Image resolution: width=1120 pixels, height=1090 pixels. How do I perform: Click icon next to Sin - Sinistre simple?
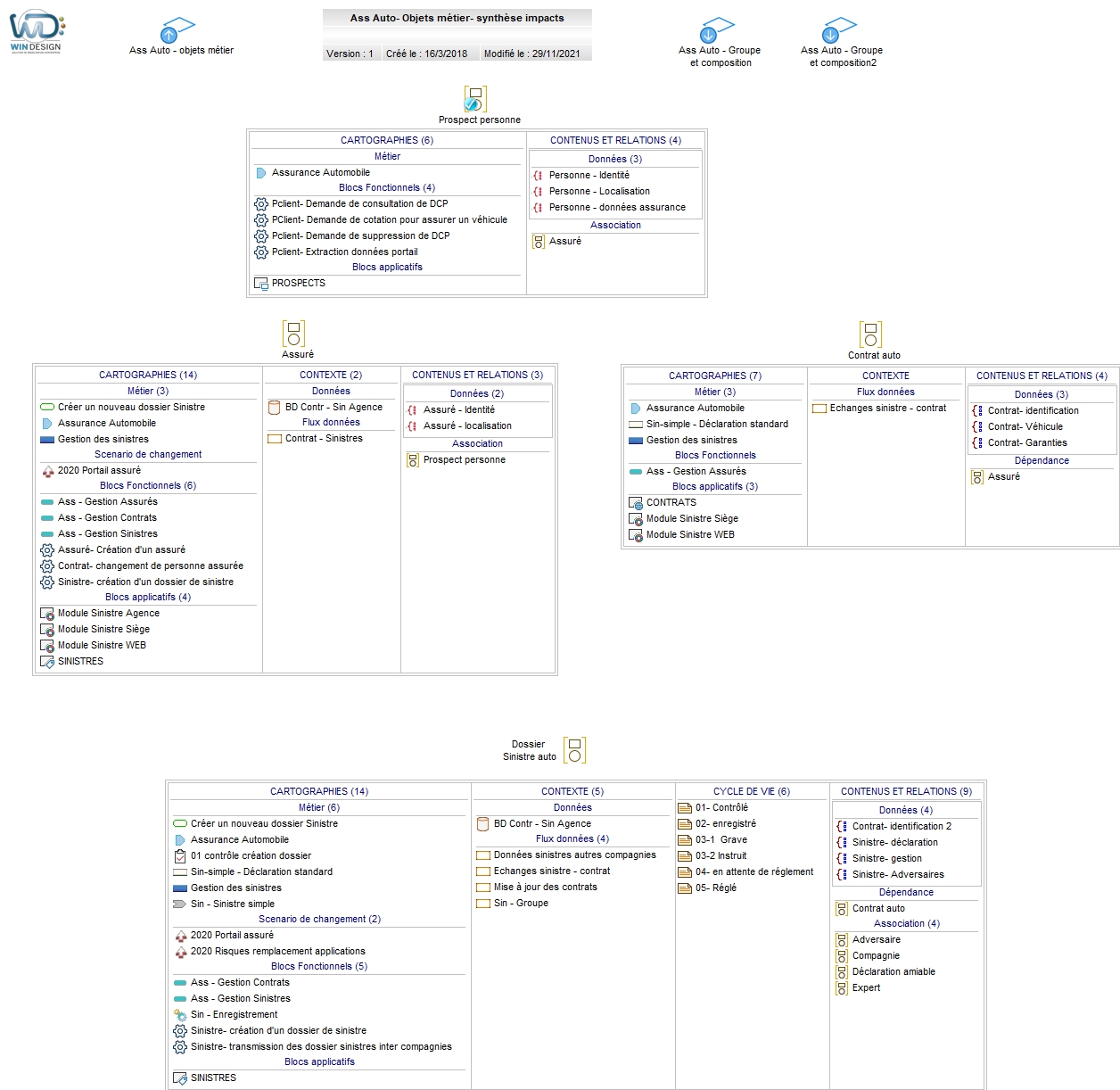click(180, 904)
